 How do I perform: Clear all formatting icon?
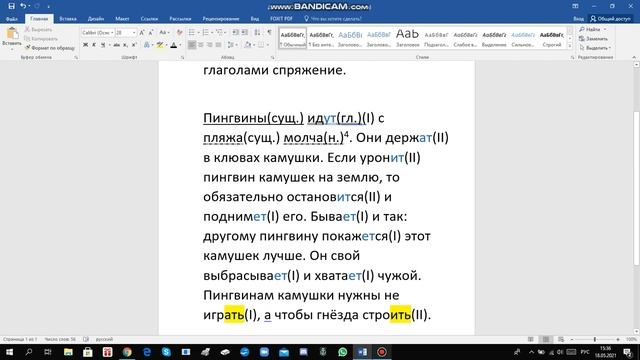pyautogui.click(x=179, y=33)
